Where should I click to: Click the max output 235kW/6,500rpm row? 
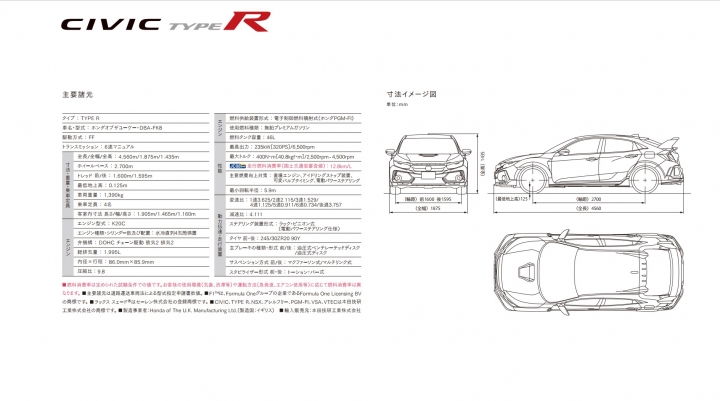[294, 147]
